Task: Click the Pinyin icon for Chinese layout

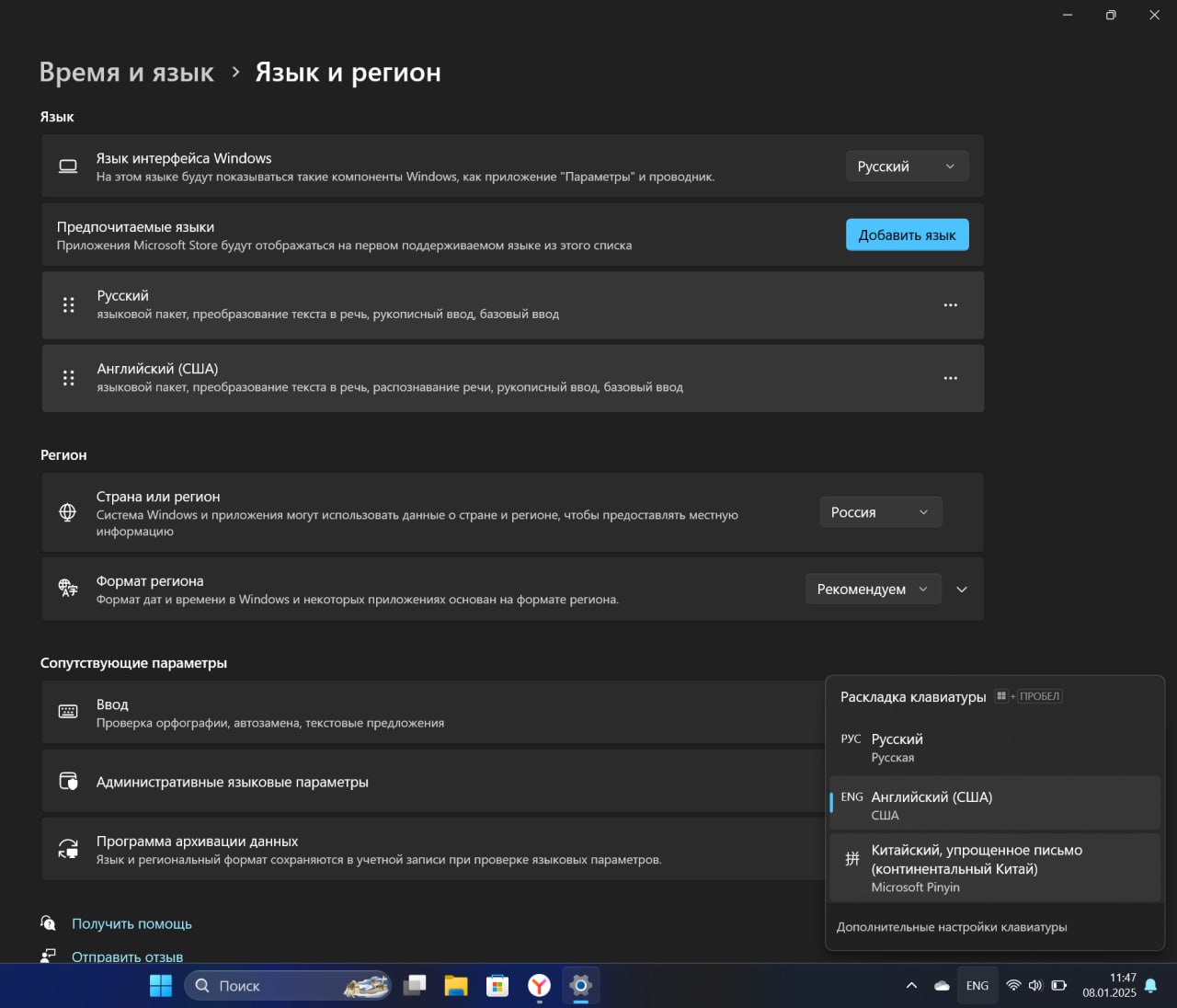Action: click(x=851, y=858)
